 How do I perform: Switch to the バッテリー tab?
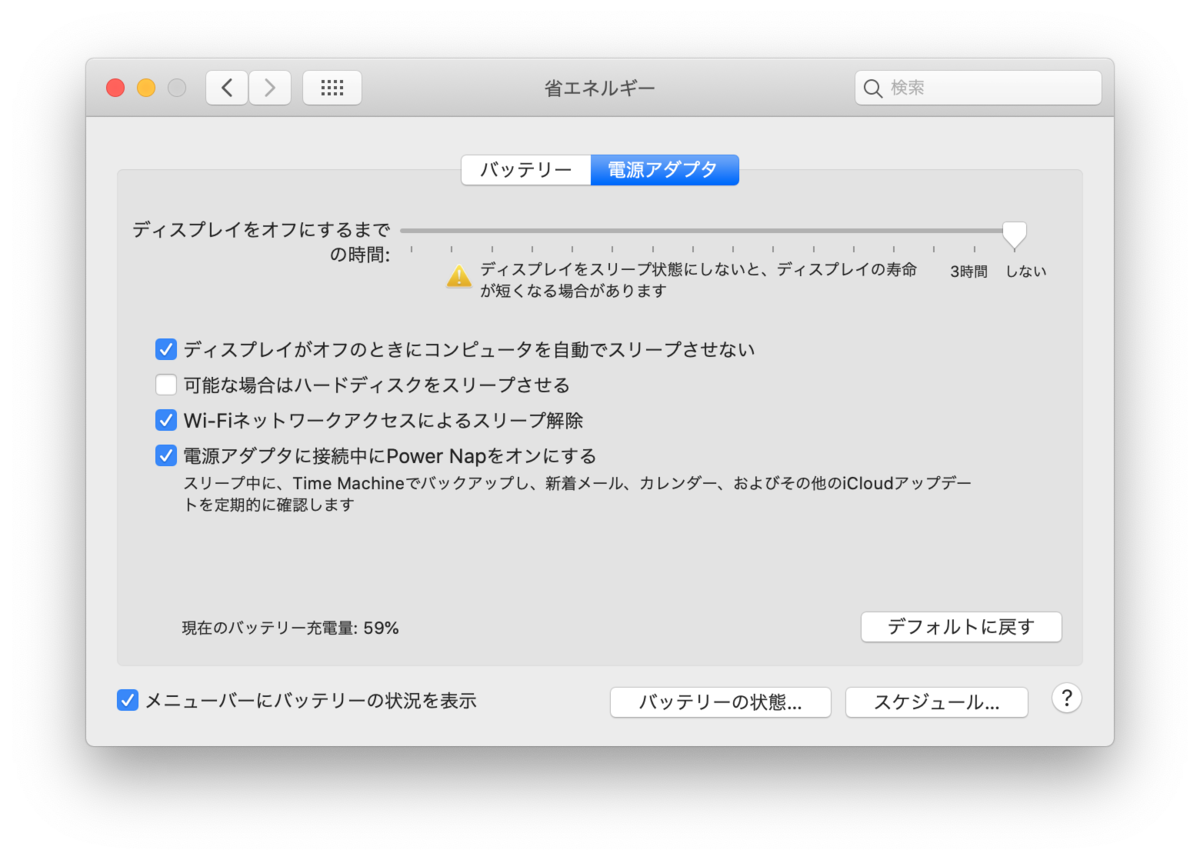(526, 170)
